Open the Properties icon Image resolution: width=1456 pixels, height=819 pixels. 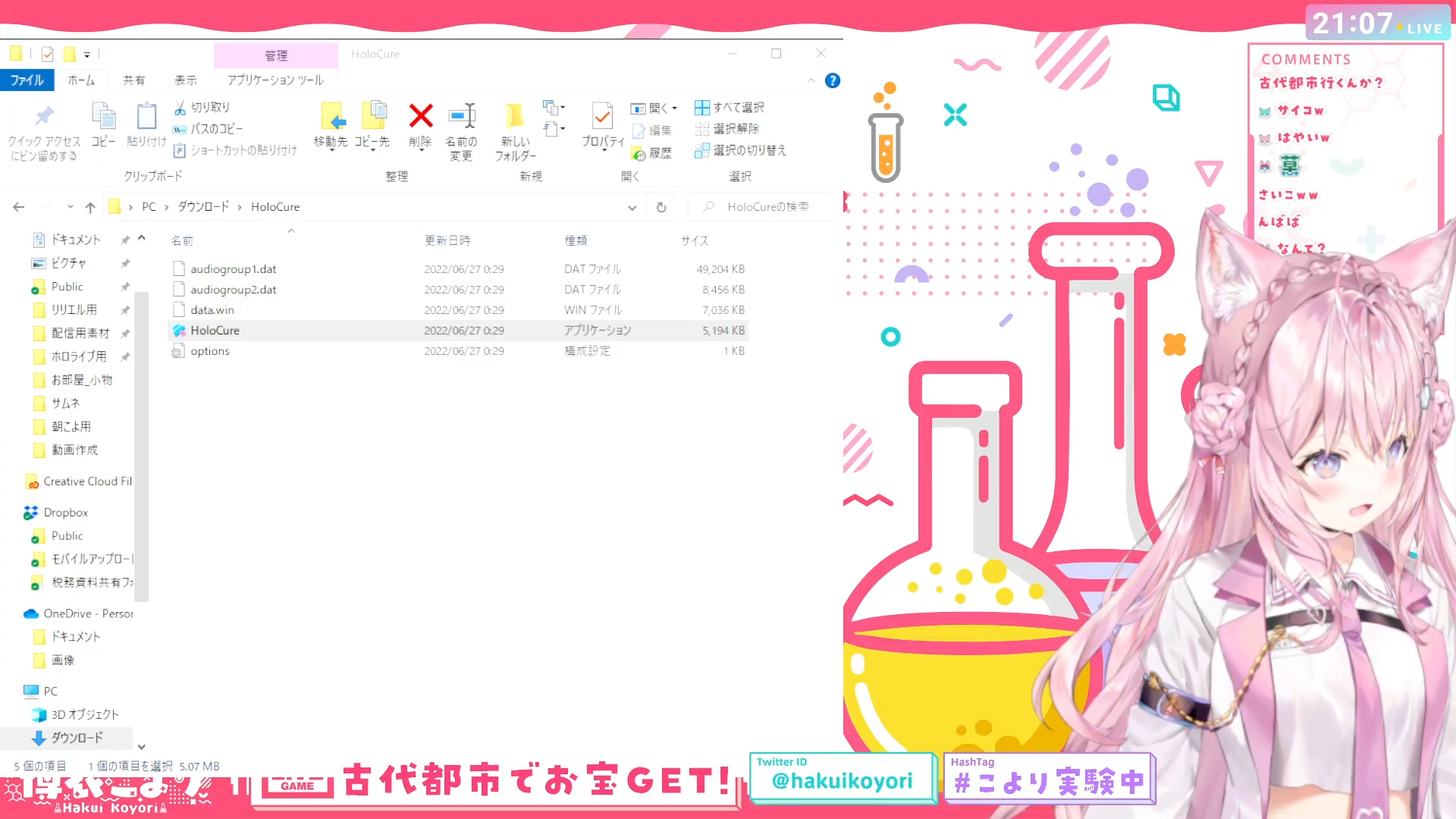click(x=603, y=116)
